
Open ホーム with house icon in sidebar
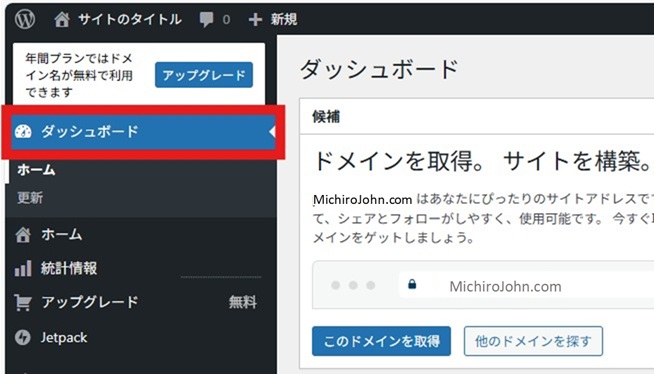click(61, 234)
